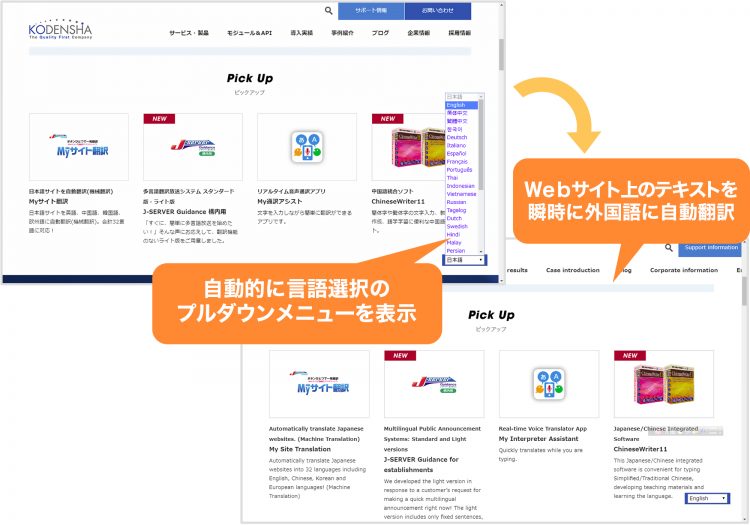Click the Japanese ChineseWriter11 card title

398,202
